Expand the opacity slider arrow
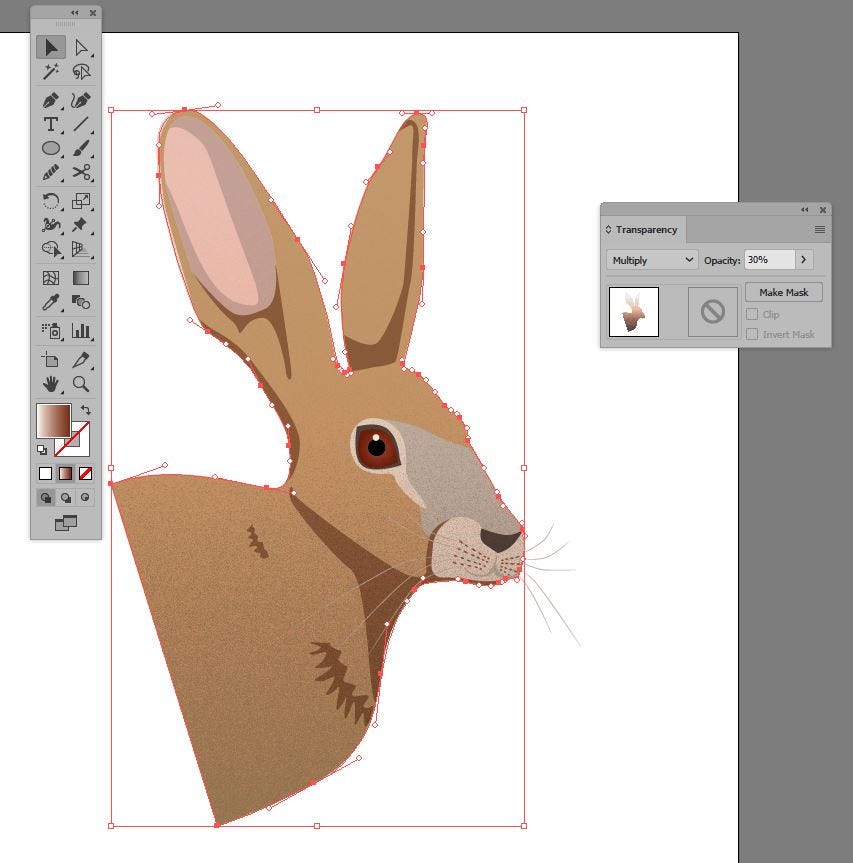 [x=804, y=260]
